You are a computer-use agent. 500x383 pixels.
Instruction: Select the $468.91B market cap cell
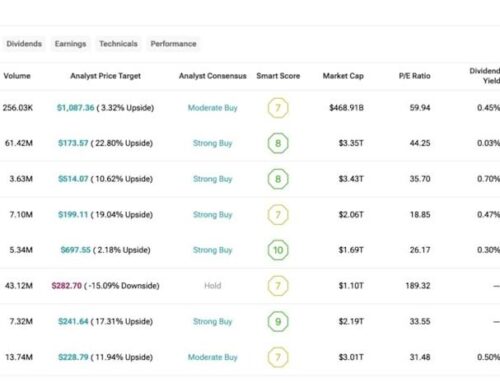tap(346, 108)
